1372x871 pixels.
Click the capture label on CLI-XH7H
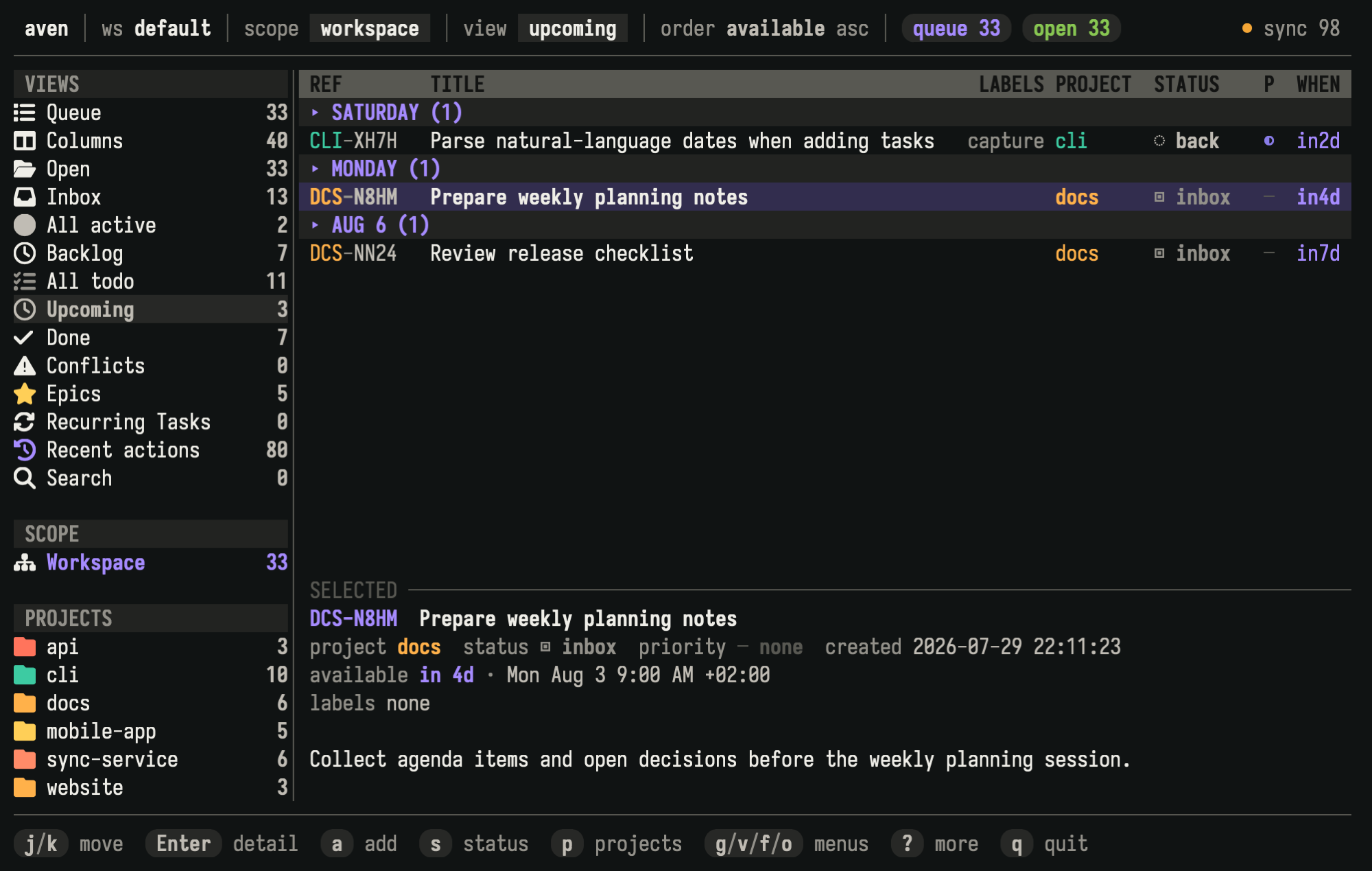[1006, 141]
